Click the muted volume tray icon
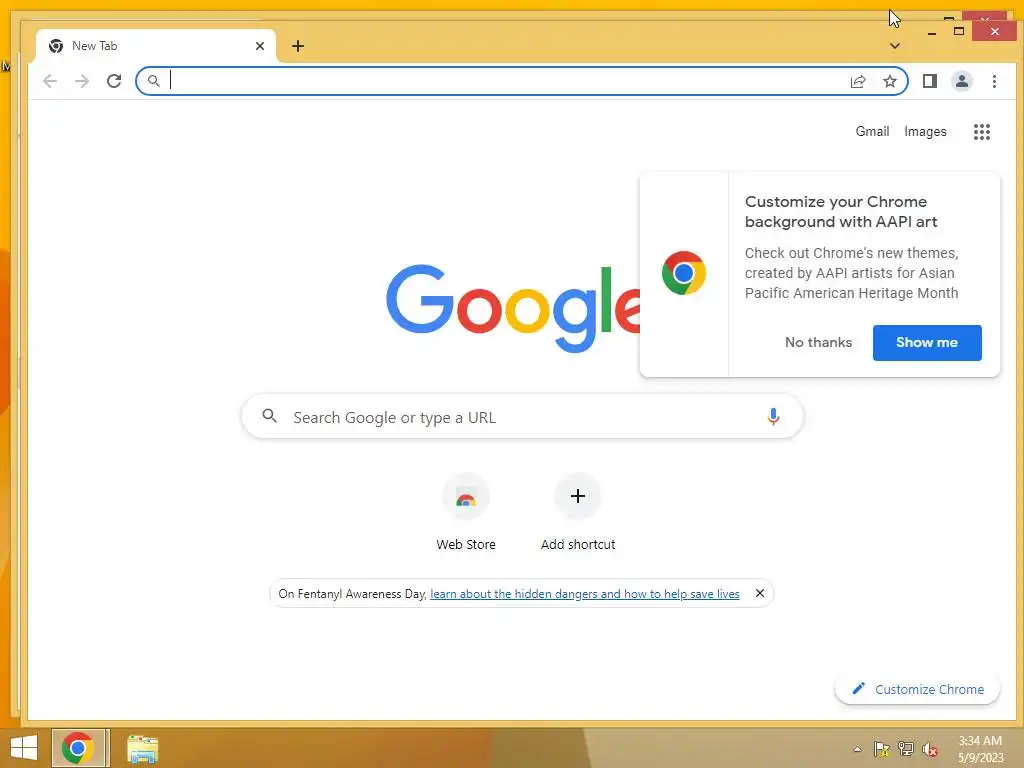 930,749
